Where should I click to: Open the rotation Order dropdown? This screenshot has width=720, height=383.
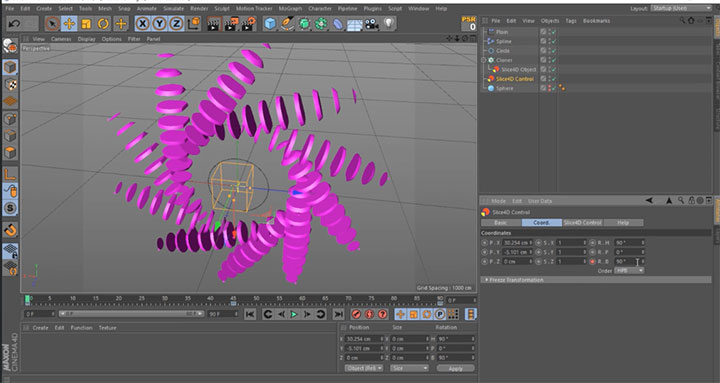pyautogui.click(x=630, y=271)
